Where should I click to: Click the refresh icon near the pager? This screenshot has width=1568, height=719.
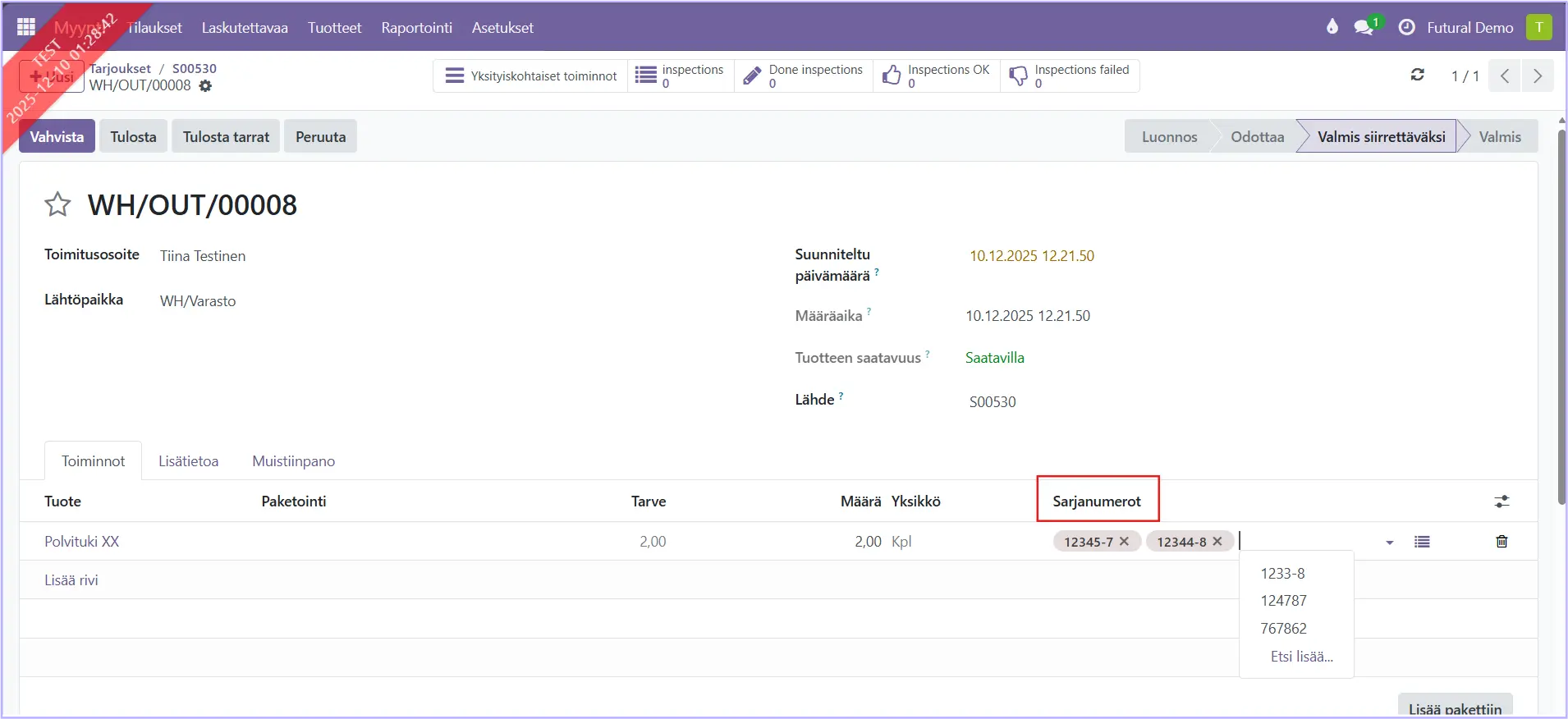tap(1417, 76)
